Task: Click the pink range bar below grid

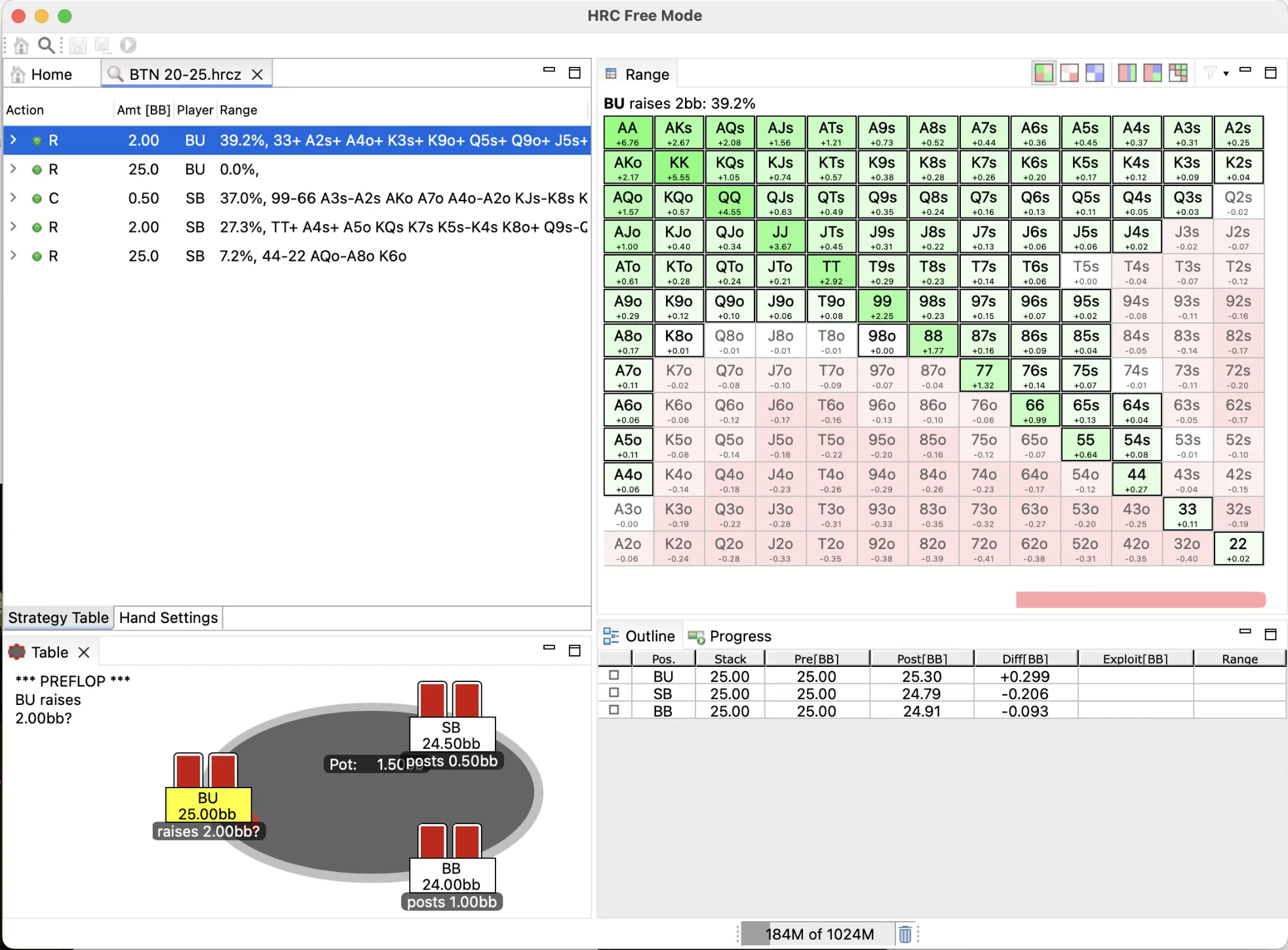Action: tap(1140, 599)
